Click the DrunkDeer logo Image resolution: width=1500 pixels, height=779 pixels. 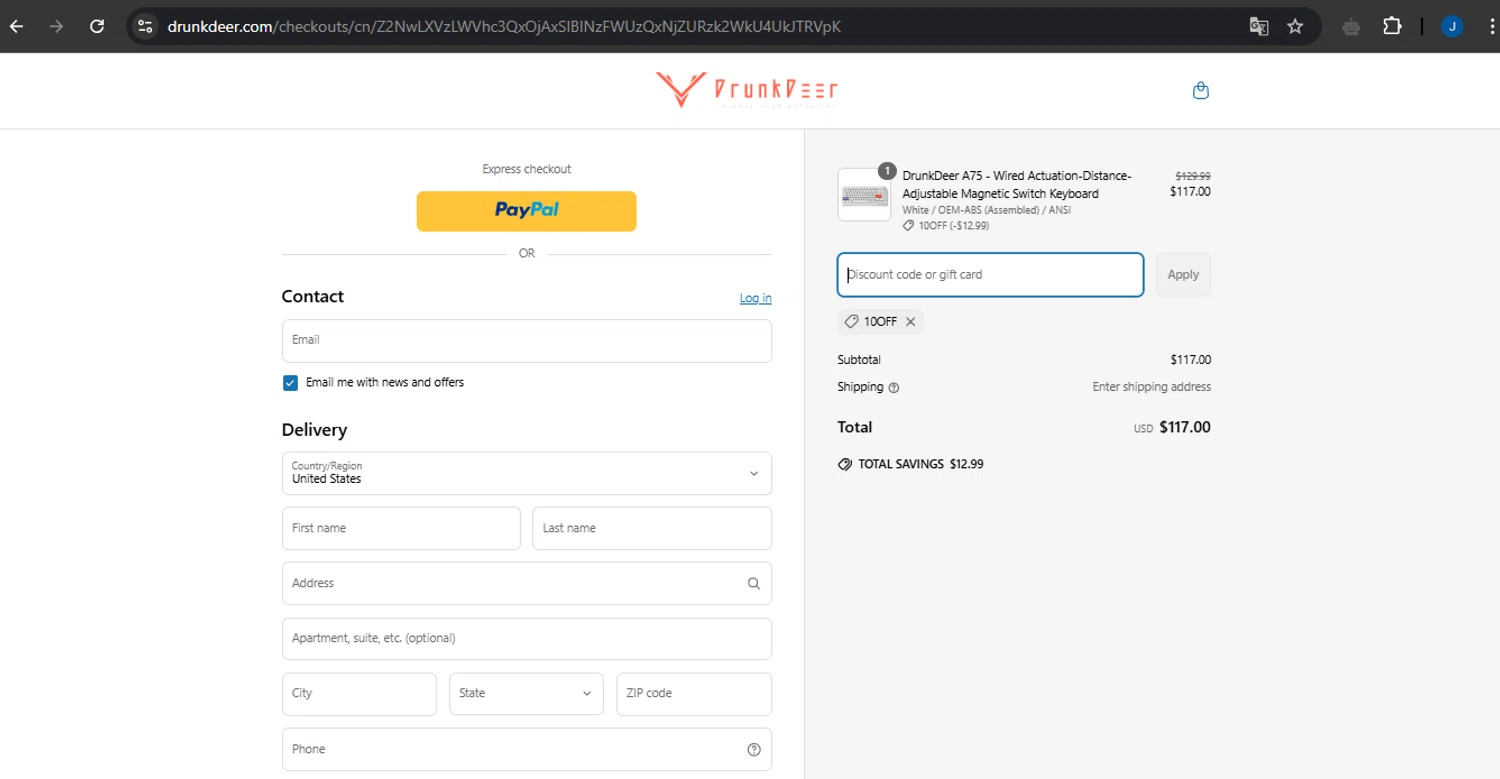click(747, 90)
